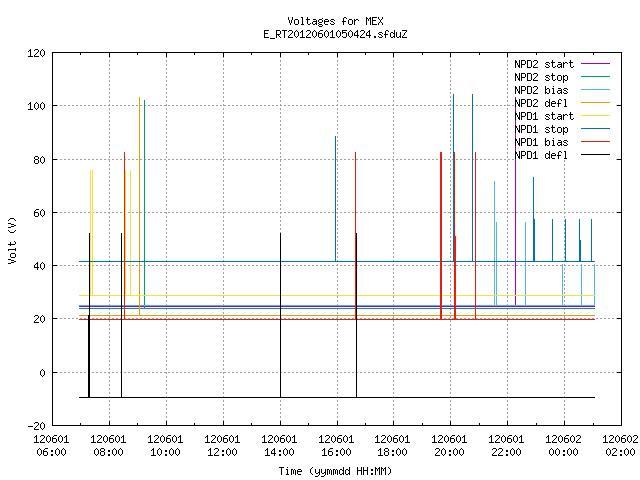640x480 pixels.
Task: Click the x-axis tick label 120601 16:00
Action: click(x=336, y=446)
